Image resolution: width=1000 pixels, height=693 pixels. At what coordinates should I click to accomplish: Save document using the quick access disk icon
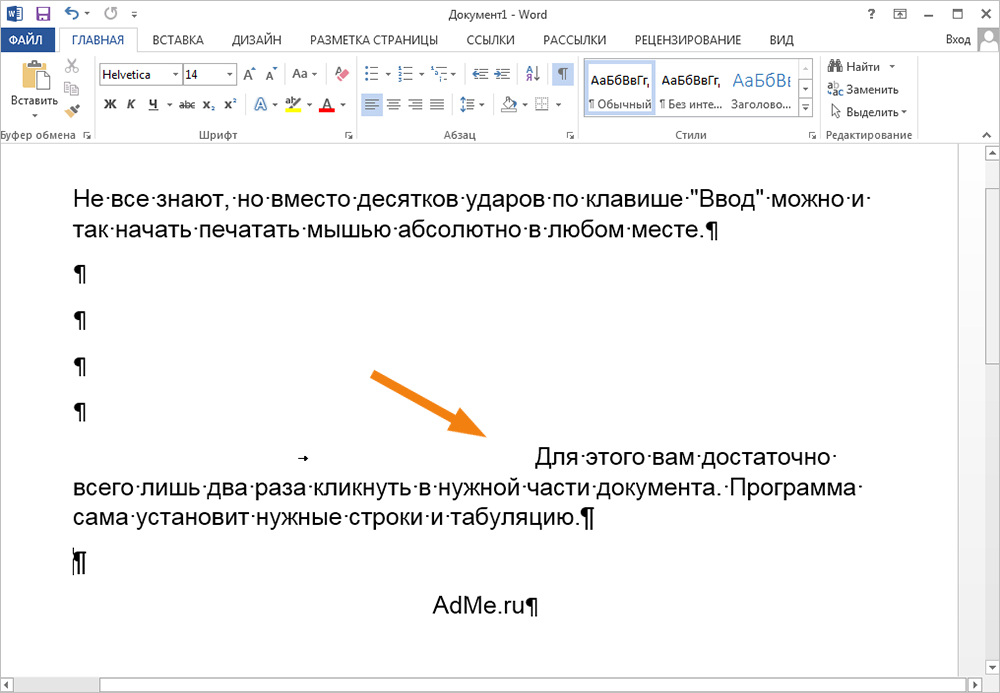pos(43,14)
